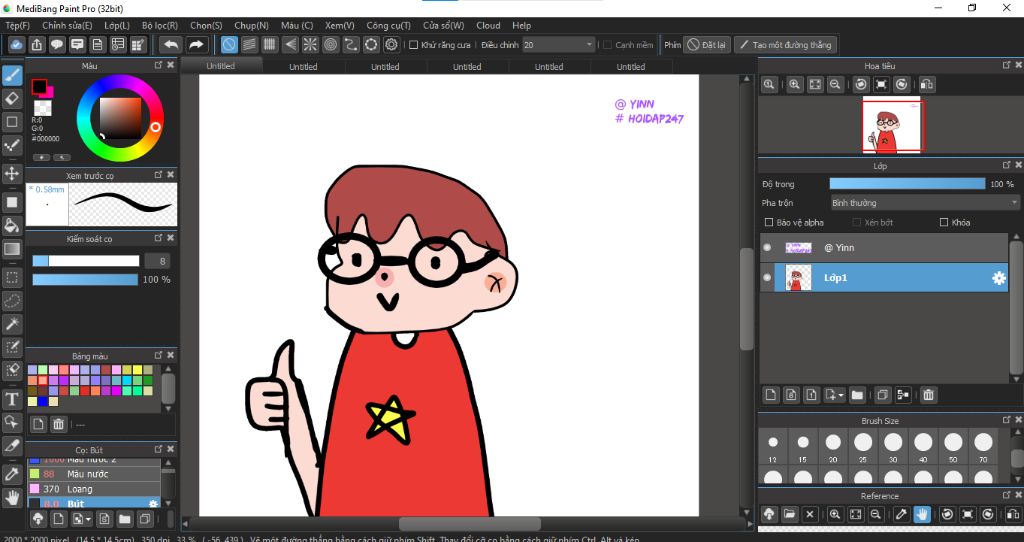Select the Hand tool in left toolbar
Image resolution: width=1024 pixels, height=542 pixels.
pos(12,498)
